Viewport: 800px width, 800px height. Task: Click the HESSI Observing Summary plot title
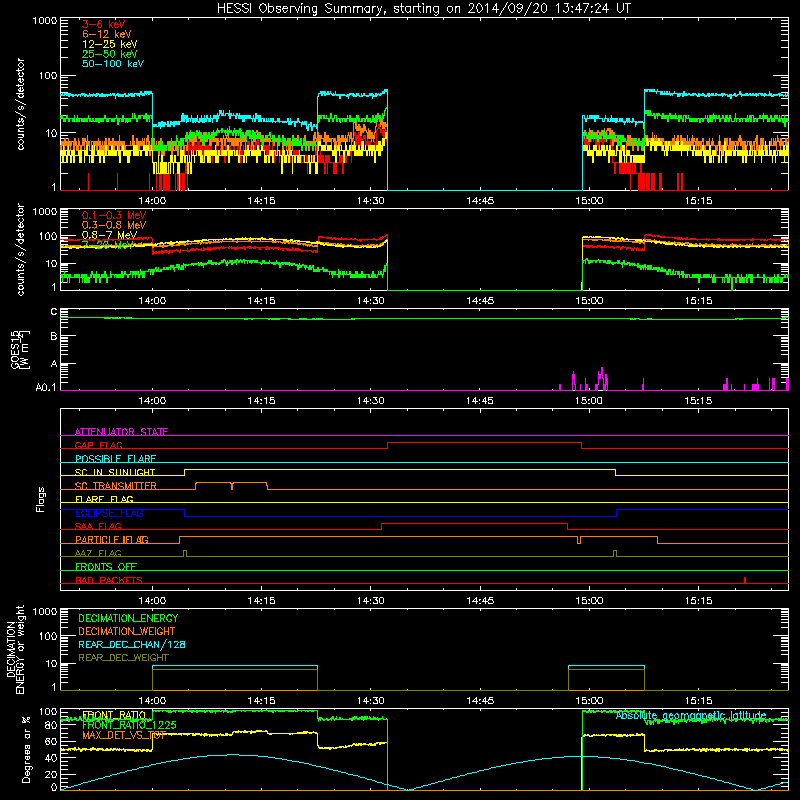424,9
